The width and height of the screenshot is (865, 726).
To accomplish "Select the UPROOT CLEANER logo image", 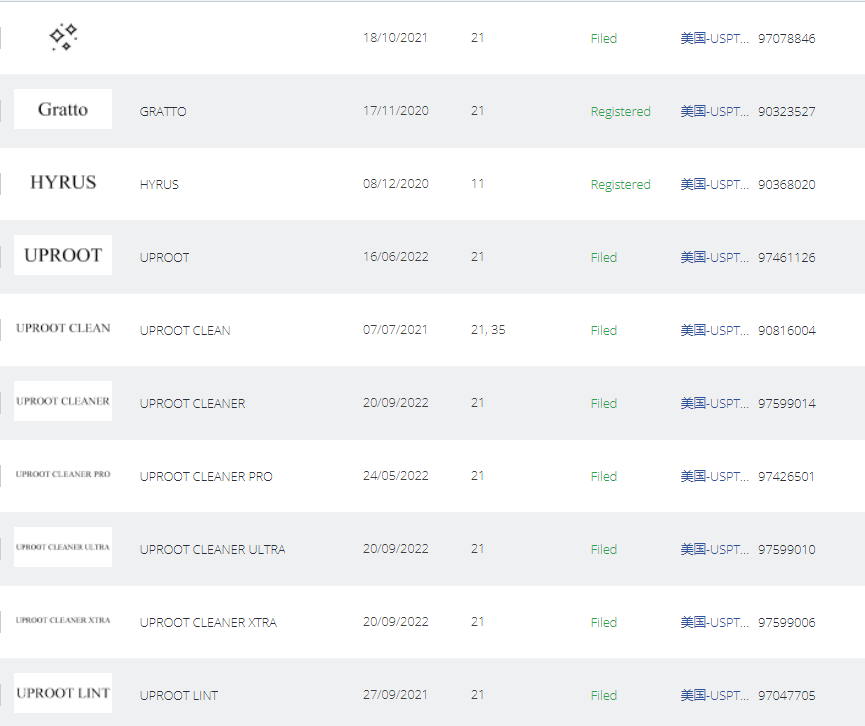I will (x=63, y=401).
